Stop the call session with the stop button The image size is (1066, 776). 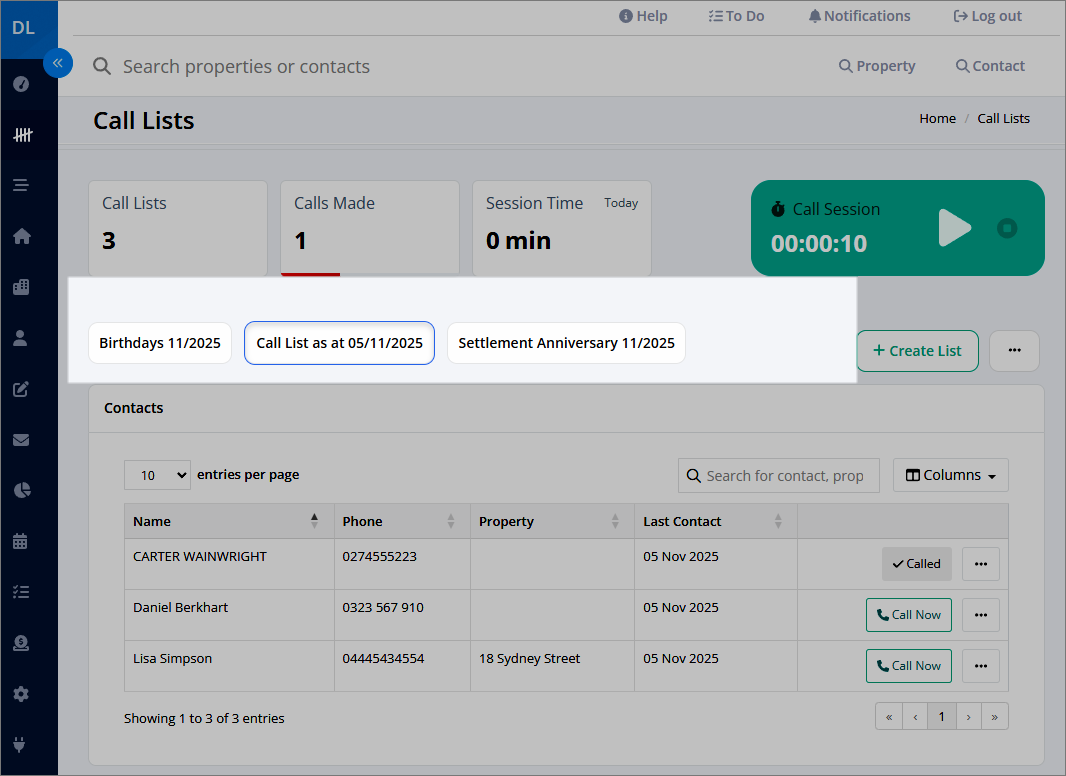click(x=1007, y=228)
